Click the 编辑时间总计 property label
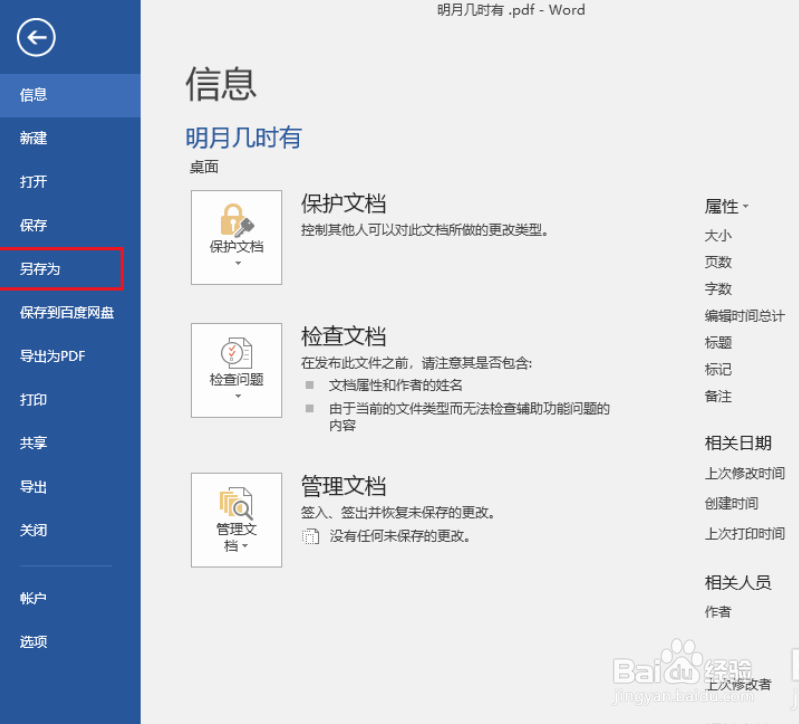The image size is (799, 724). 744,316
